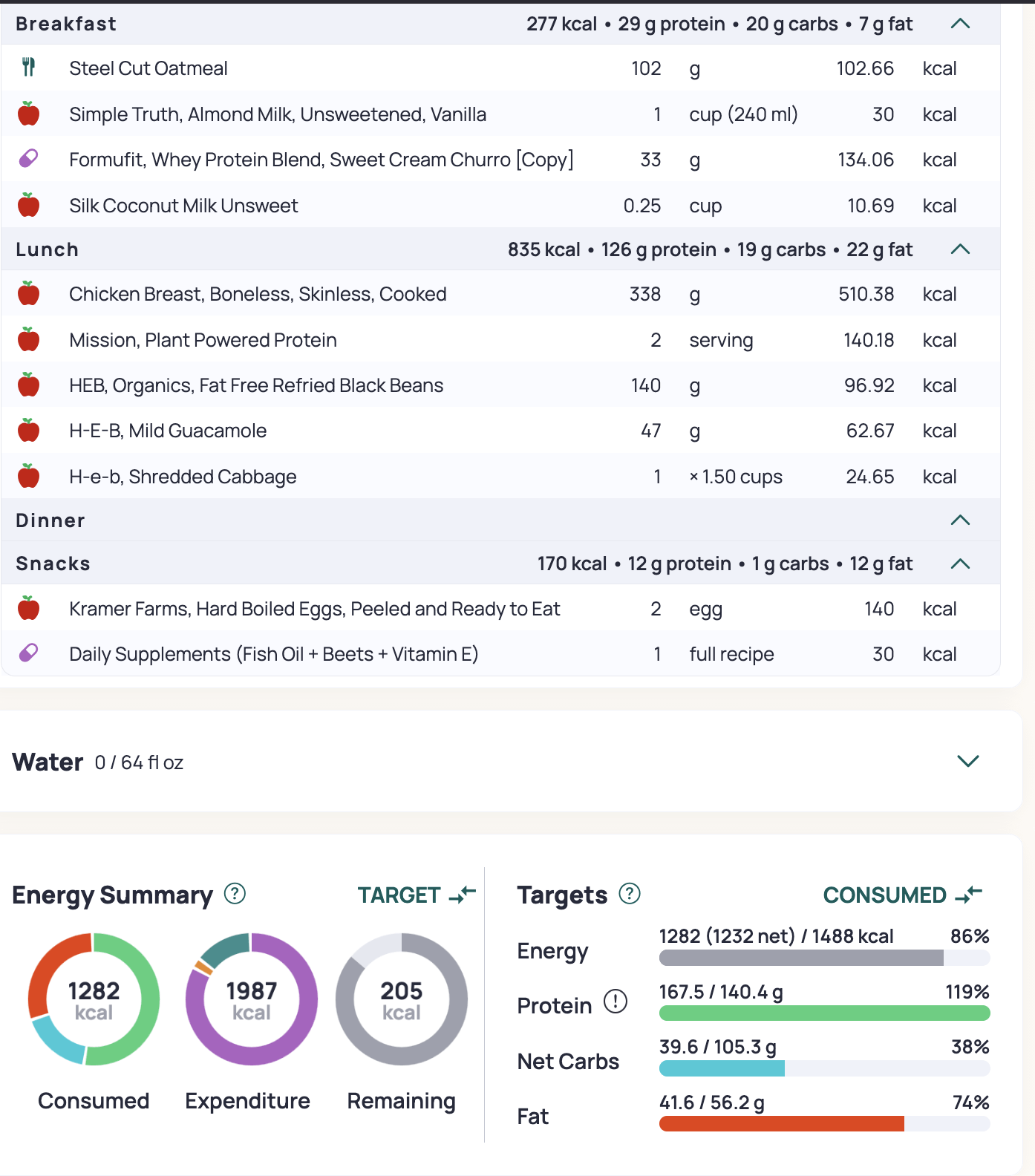Open the Targets help question mark icon

click(x=630, y=894)
